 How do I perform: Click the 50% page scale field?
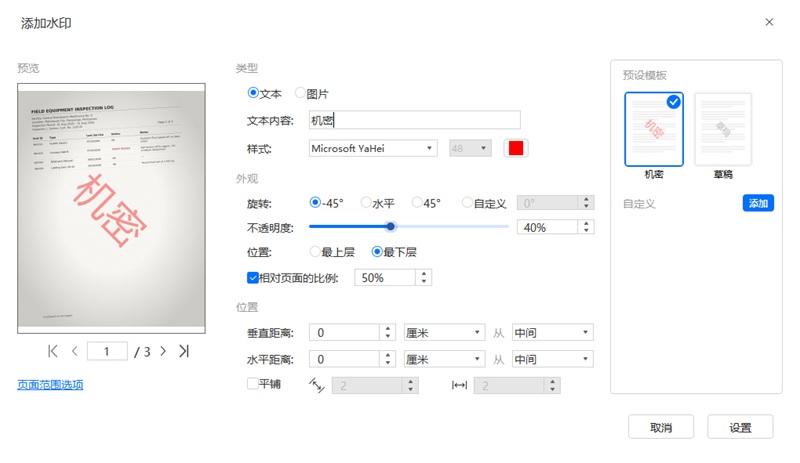click(x=385, y=278)
